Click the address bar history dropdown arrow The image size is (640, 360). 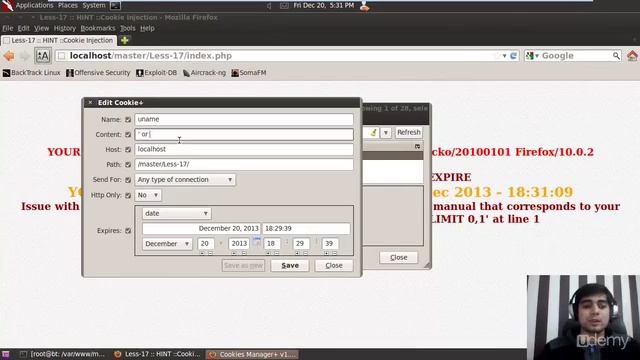point(504,56)
